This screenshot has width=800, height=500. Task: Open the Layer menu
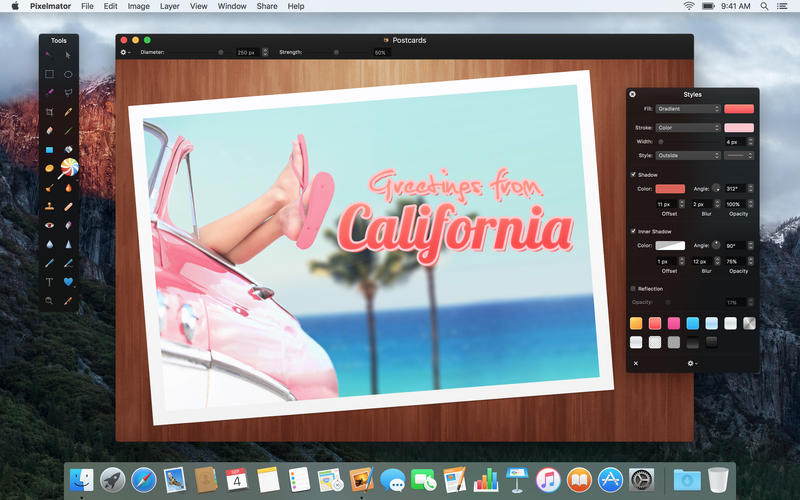coord(169,6)
